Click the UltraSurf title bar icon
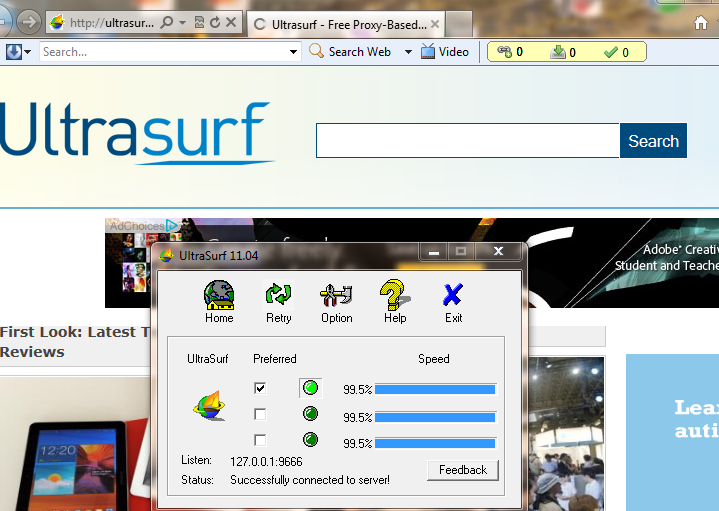Screen dimensions: 719x511 [x=166, y=256]
